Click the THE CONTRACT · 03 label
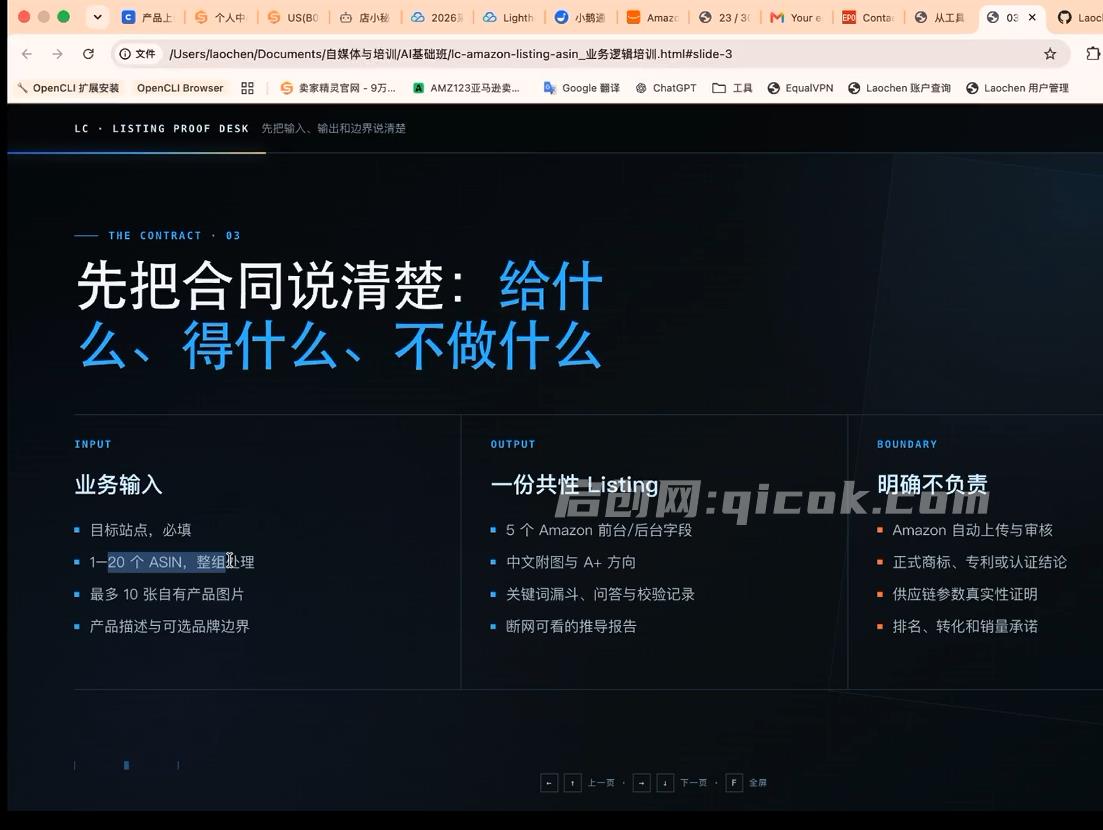 pos(174,236)
